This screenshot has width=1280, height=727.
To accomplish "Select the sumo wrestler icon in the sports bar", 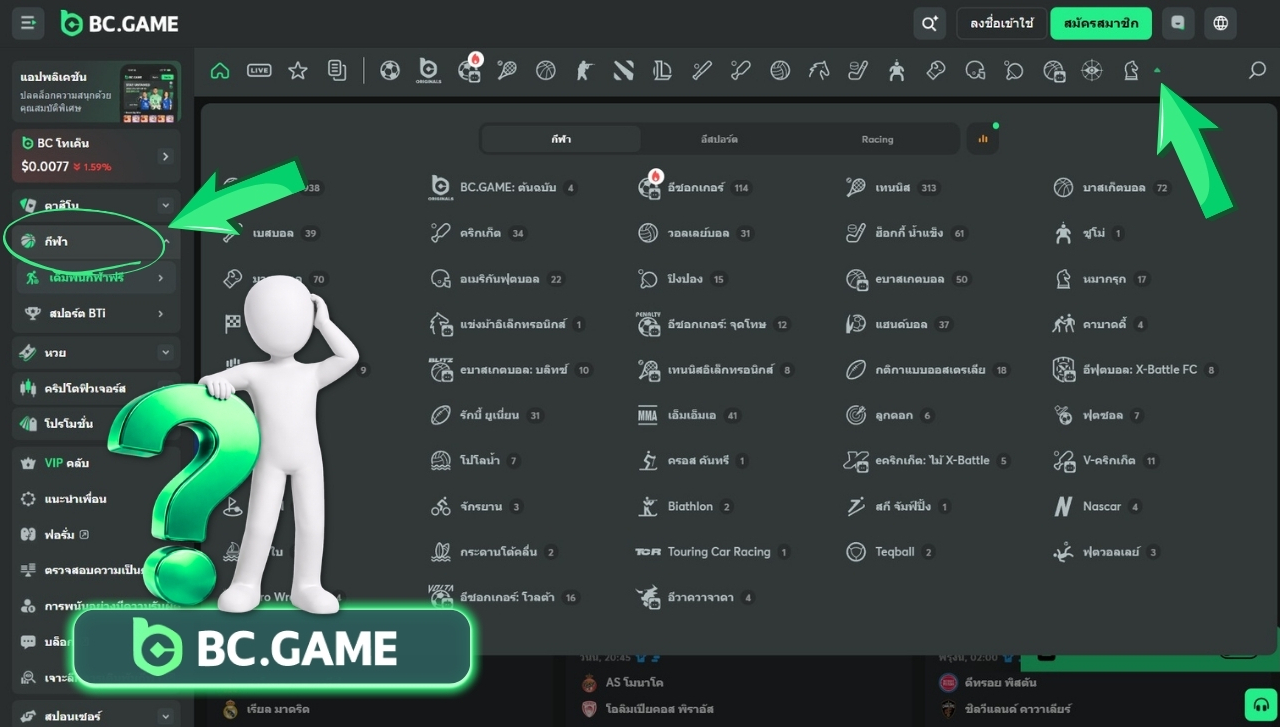I will [897, 70].
